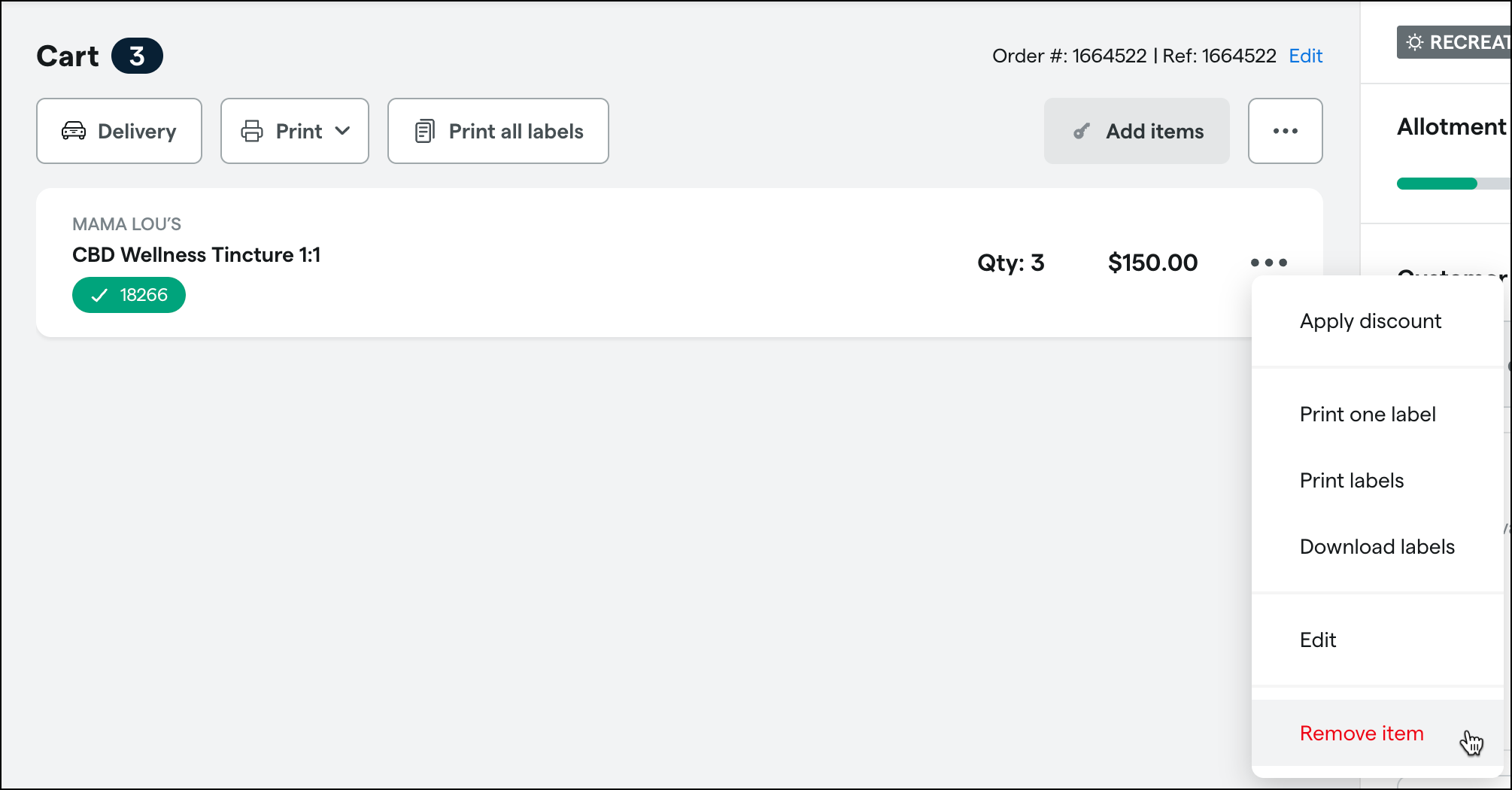1512x790 pixels.
Task: Click the key icon inside Add items
Action: tap(1081, 130)
